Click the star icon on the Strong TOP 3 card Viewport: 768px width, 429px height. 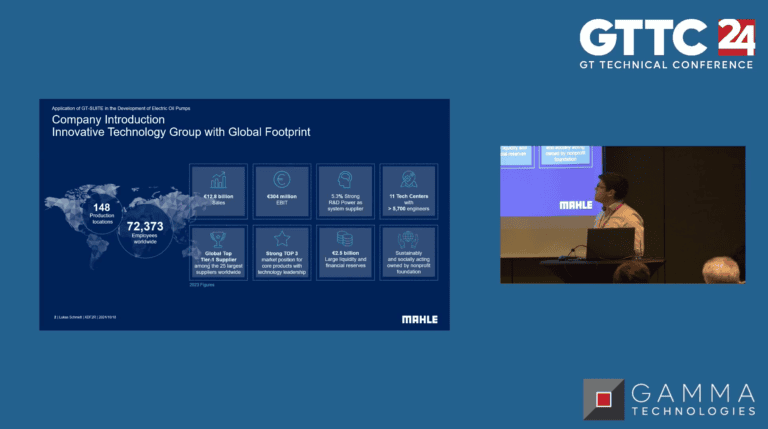coord(282,239)
